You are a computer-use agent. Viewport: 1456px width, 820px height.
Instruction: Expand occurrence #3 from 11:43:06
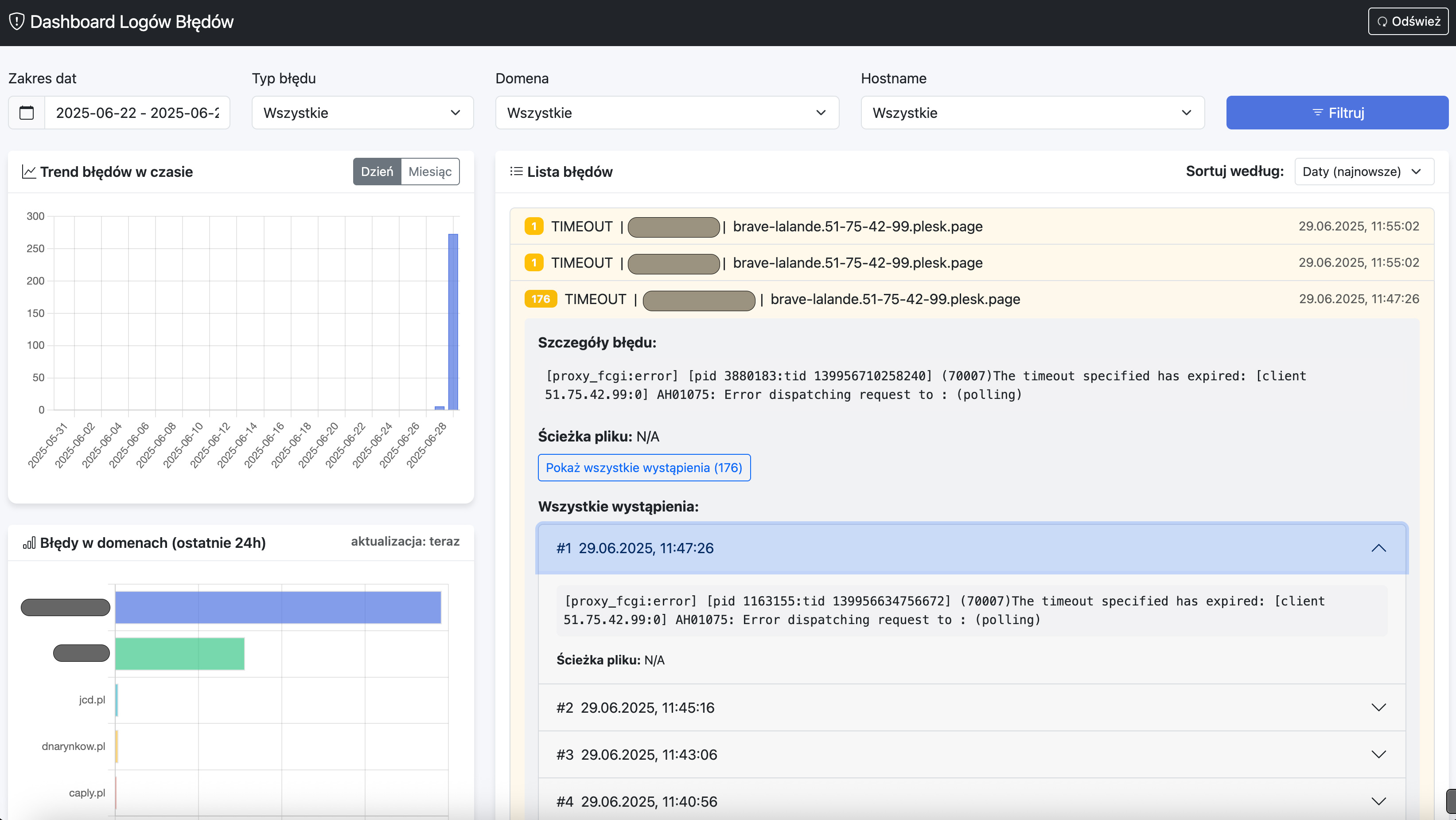tap(972, 754)
